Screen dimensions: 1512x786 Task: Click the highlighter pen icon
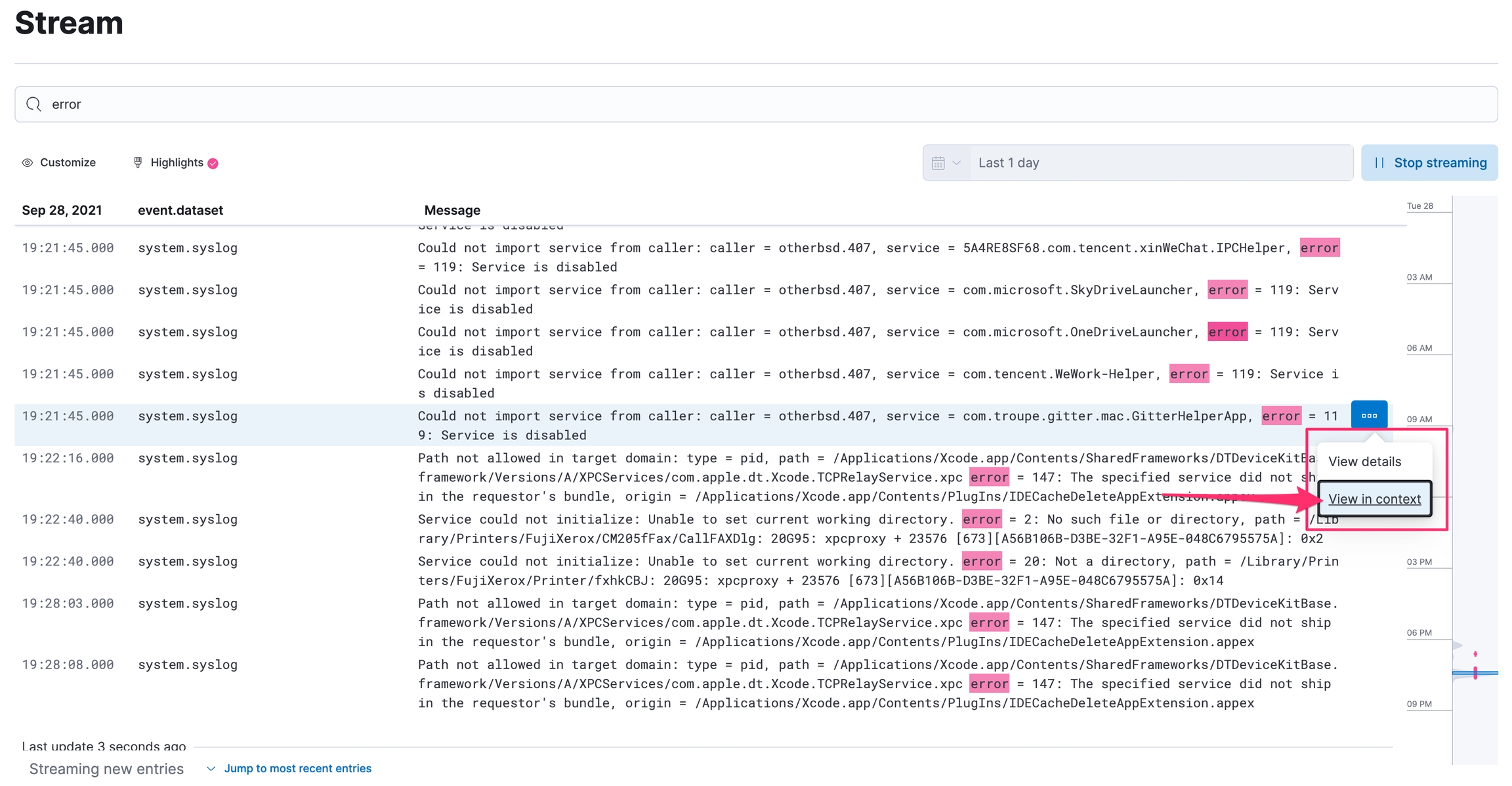pyautogui.click(x=138, y=162)
